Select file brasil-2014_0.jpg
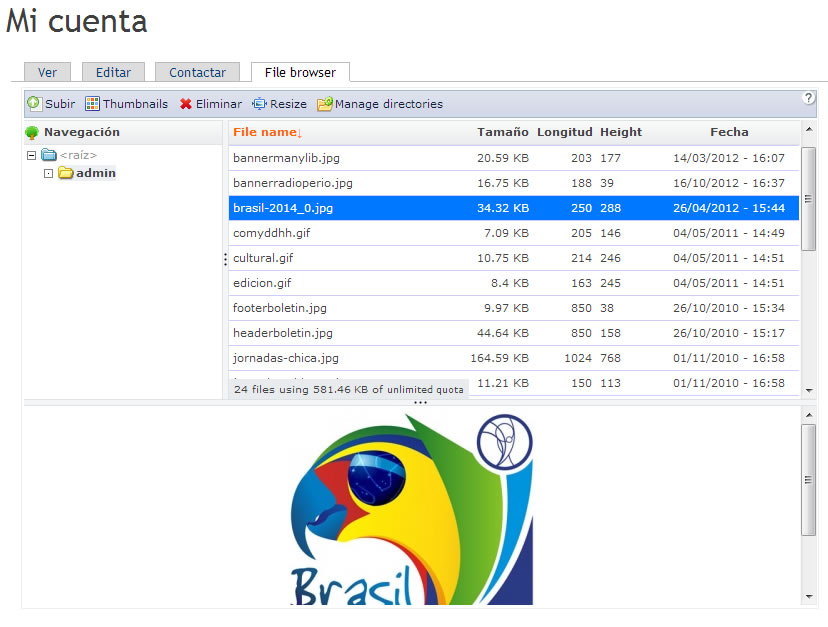 pos(514,208)
